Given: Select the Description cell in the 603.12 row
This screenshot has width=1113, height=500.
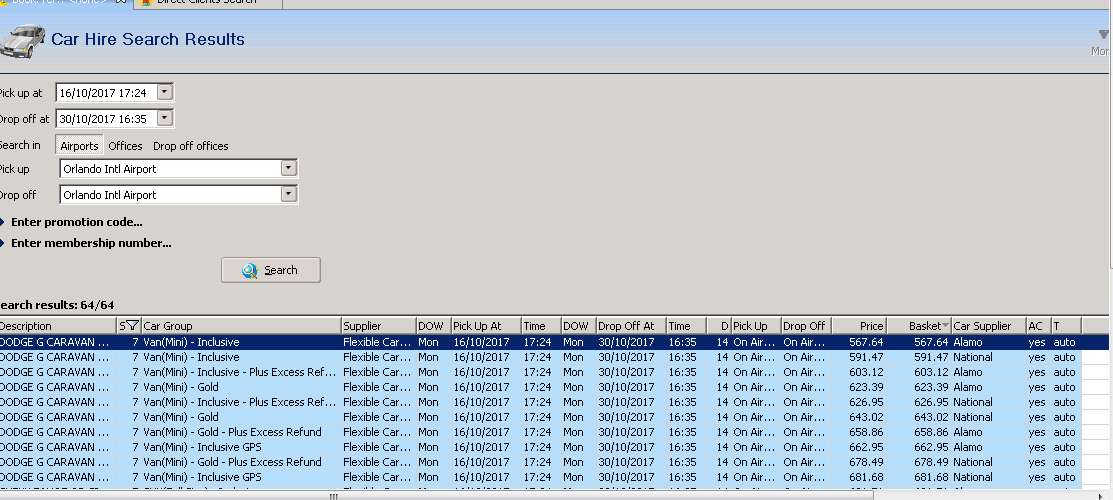Looking at the screenshot, I should (x=57, y=372).
